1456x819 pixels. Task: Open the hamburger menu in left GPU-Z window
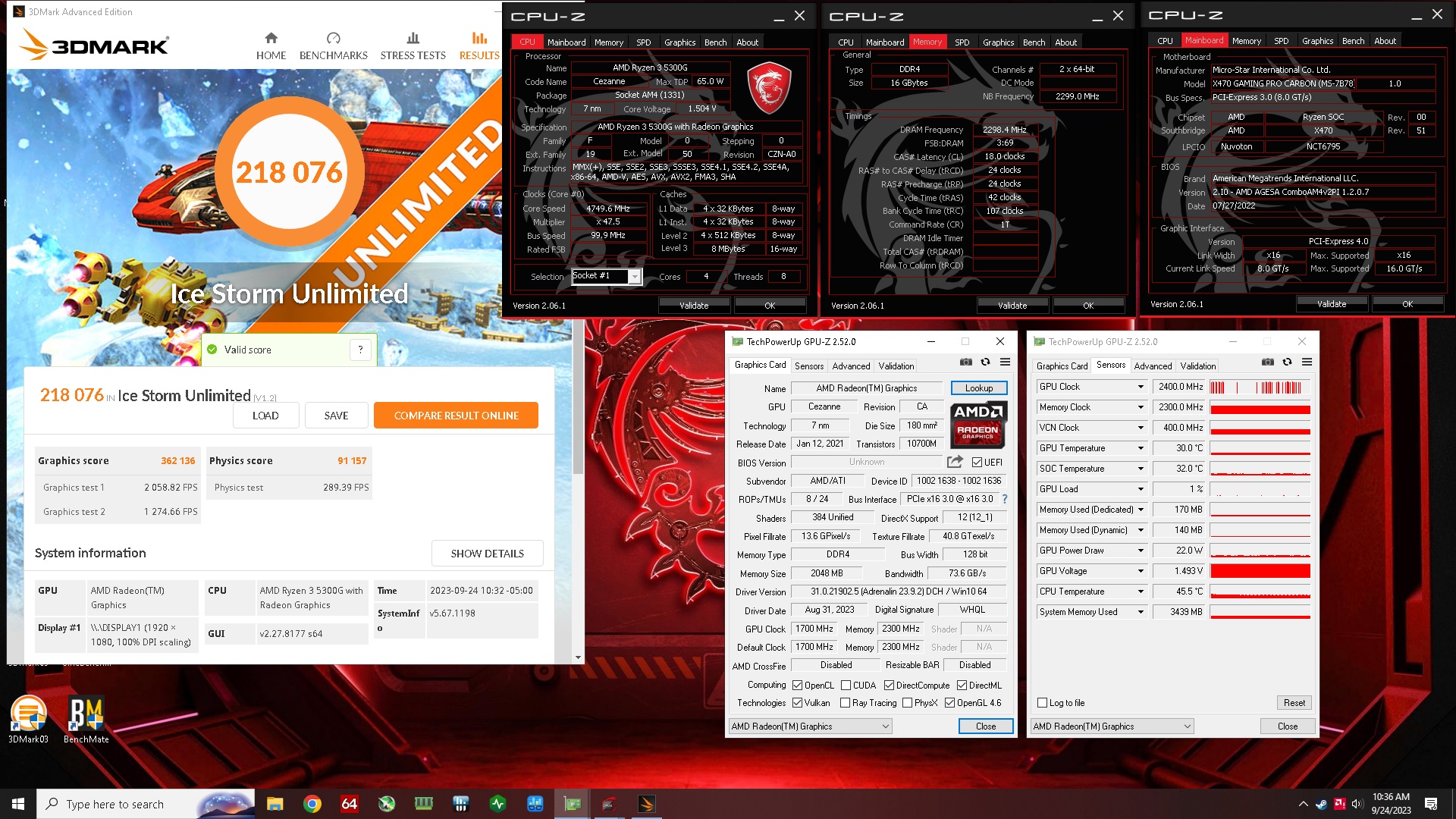coord(1005,362)
